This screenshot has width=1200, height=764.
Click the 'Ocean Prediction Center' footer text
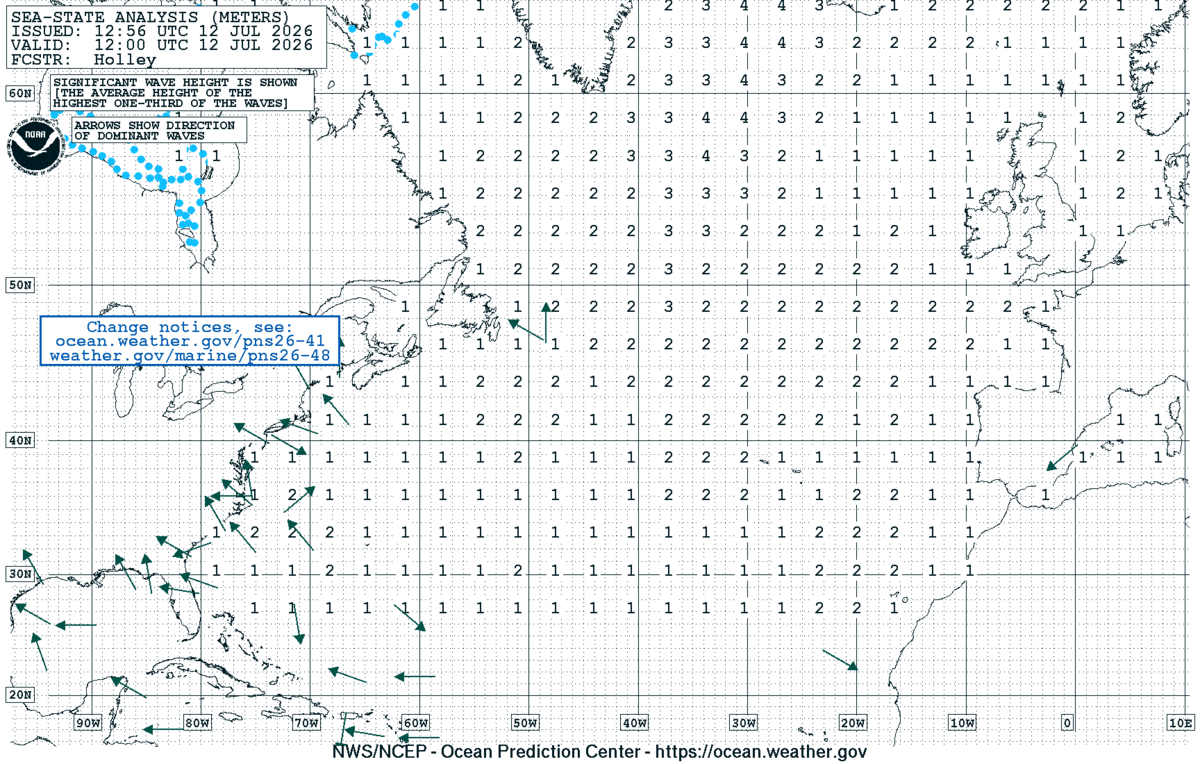coord(539,752)
